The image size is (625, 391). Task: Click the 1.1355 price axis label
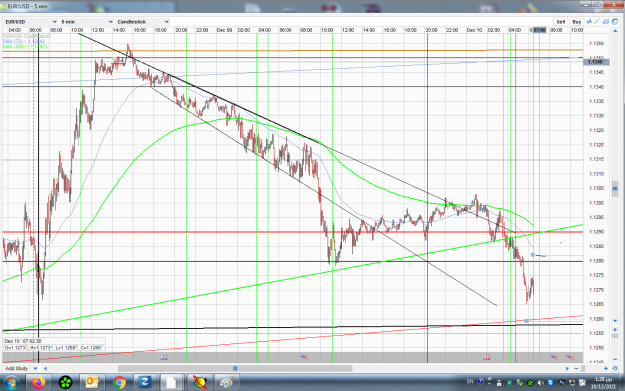coord(596,43)
